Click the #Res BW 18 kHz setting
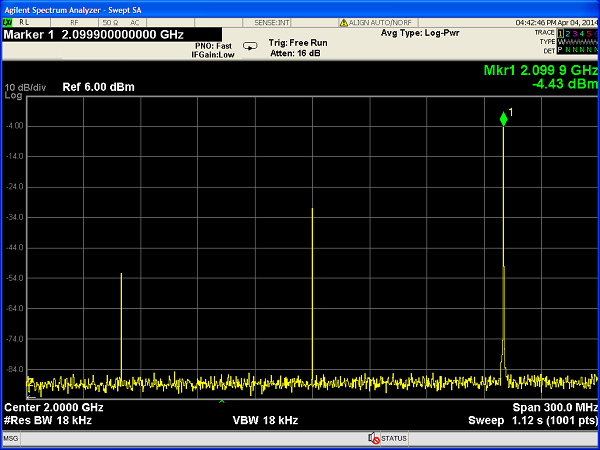The height and width of the screenshot is (450, 600). point(48,421)
